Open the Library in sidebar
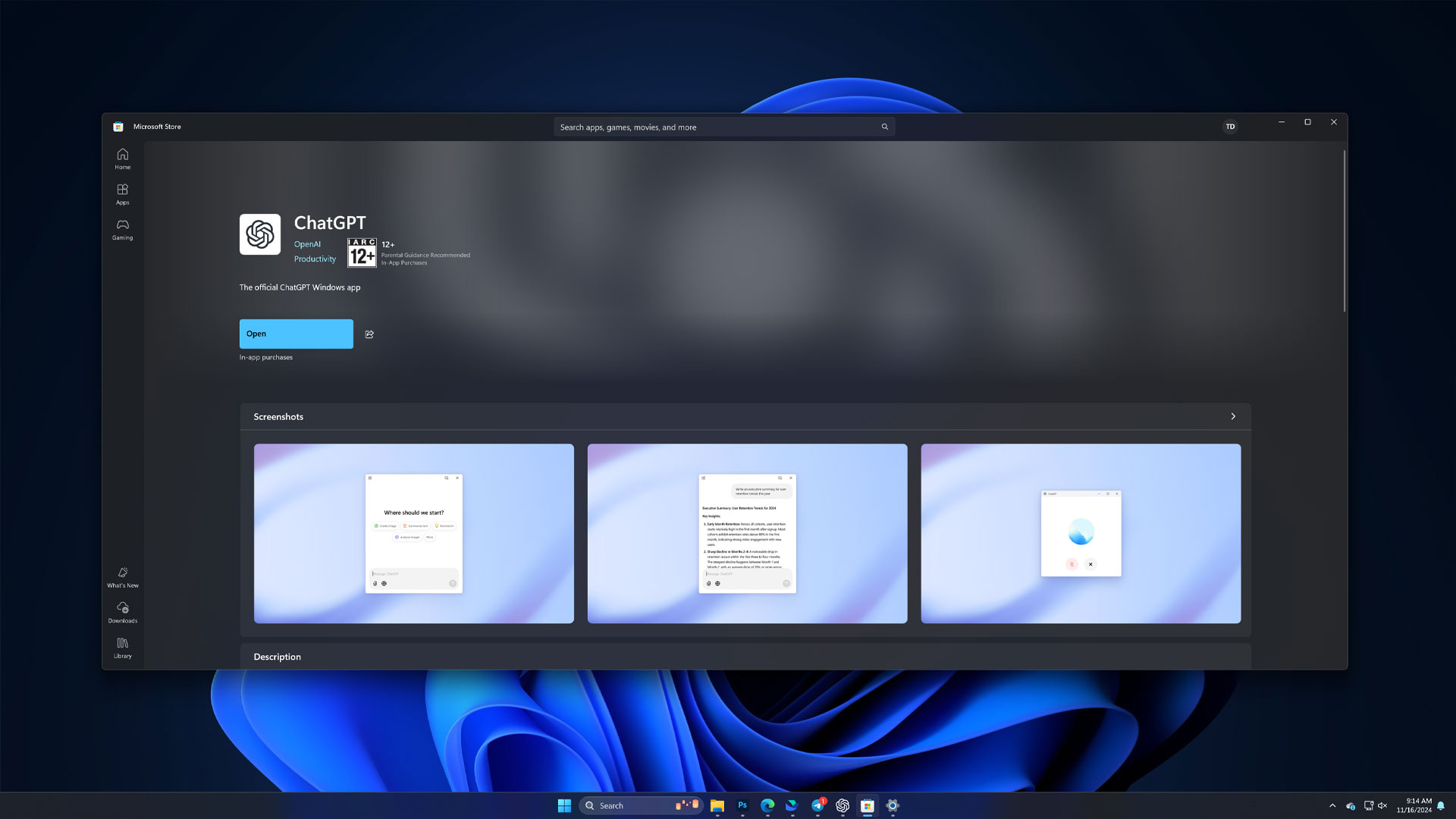This screenshot has width=1456, height=819. tap(122, 648)
